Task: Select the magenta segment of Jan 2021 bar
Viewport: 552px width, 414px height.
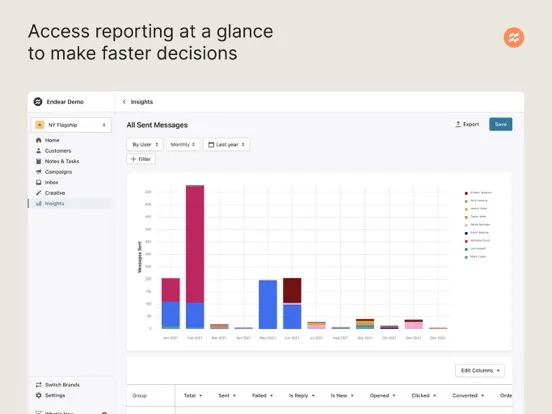Action: pyautogui.click(x=171, y=290)
